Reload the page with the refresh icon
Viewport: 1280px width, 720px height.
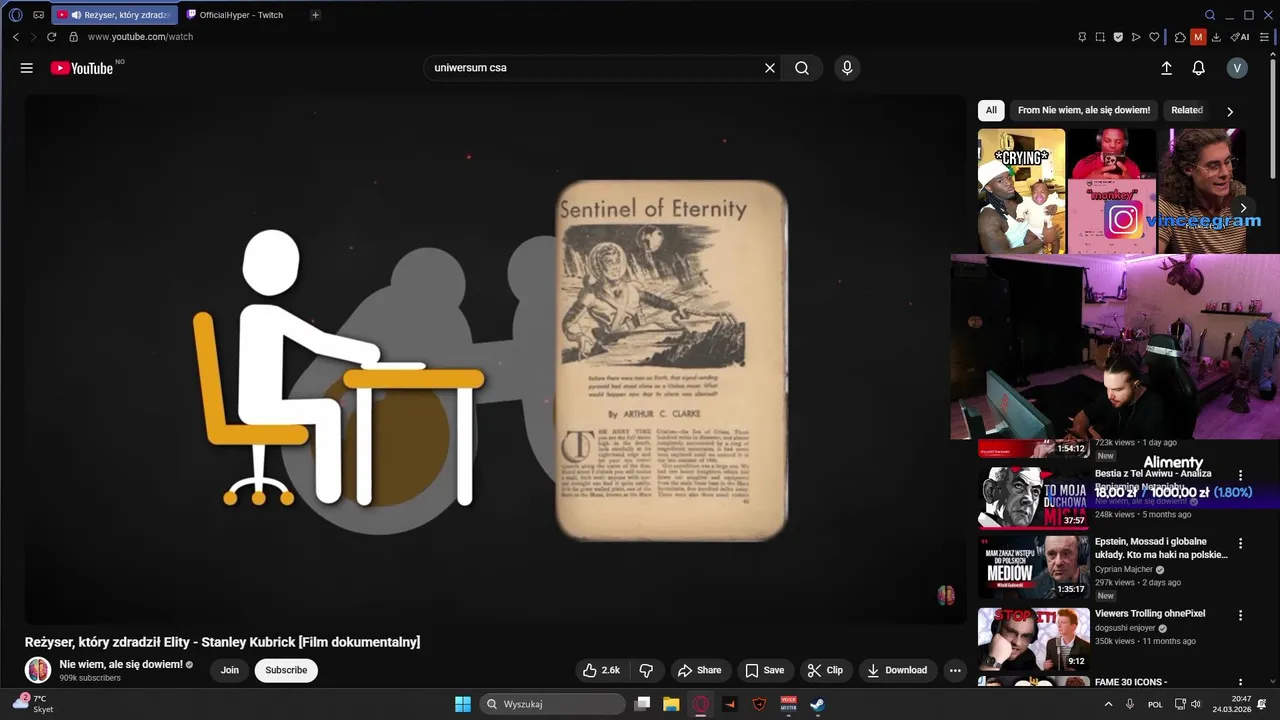(52, 37)
